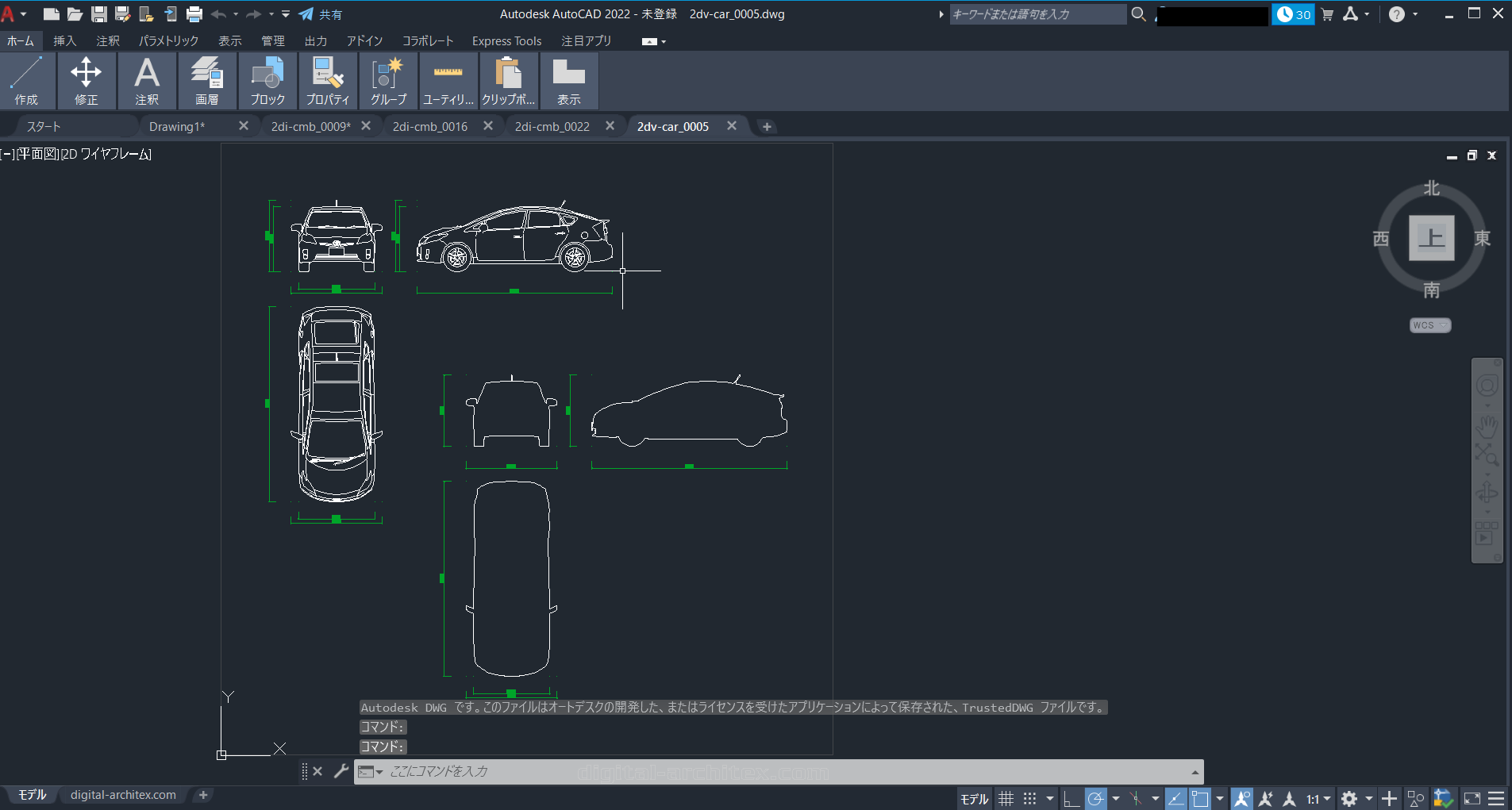Click Save to Web and Mobile icon
This screenshot has width=1512, height=810.
(x=170, y=14)
